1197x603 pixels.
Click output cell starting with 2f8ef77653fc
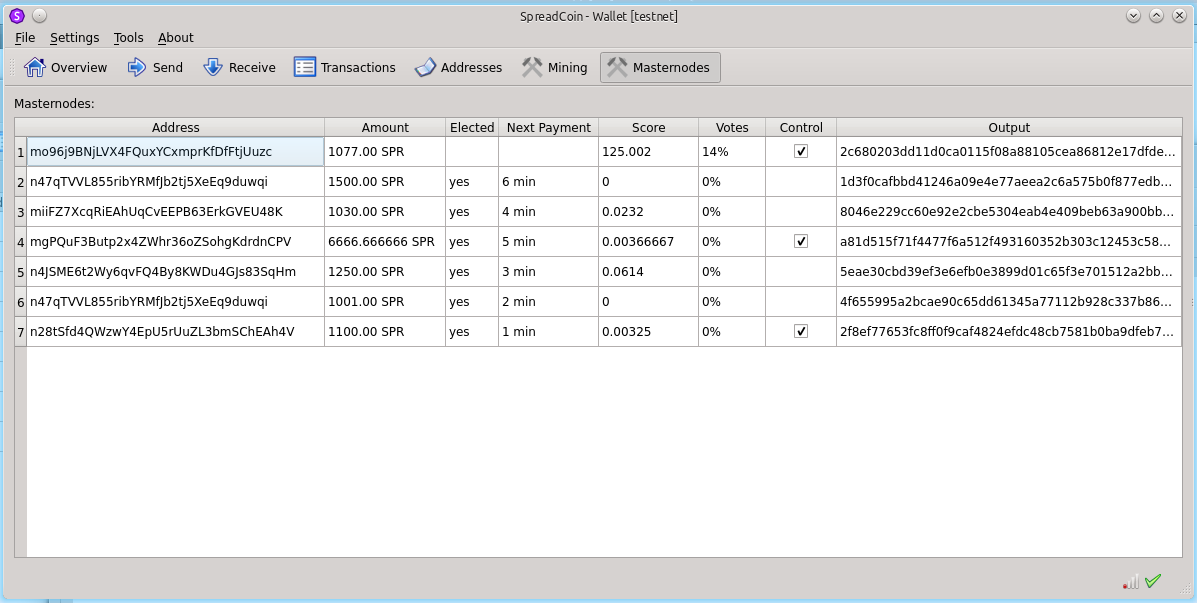point(1009,331)
